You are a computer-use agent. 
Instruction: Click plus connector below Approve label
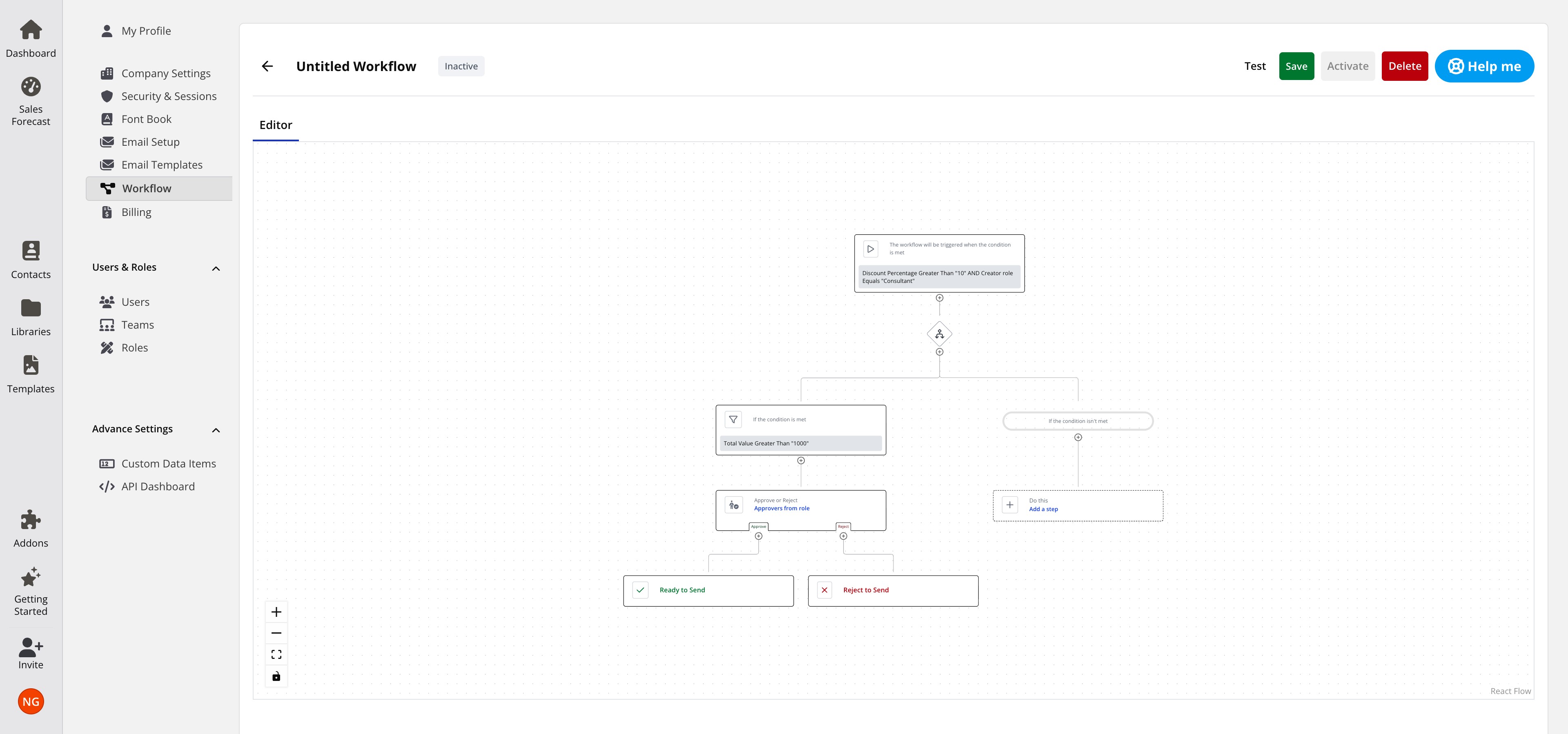(758, 536)
